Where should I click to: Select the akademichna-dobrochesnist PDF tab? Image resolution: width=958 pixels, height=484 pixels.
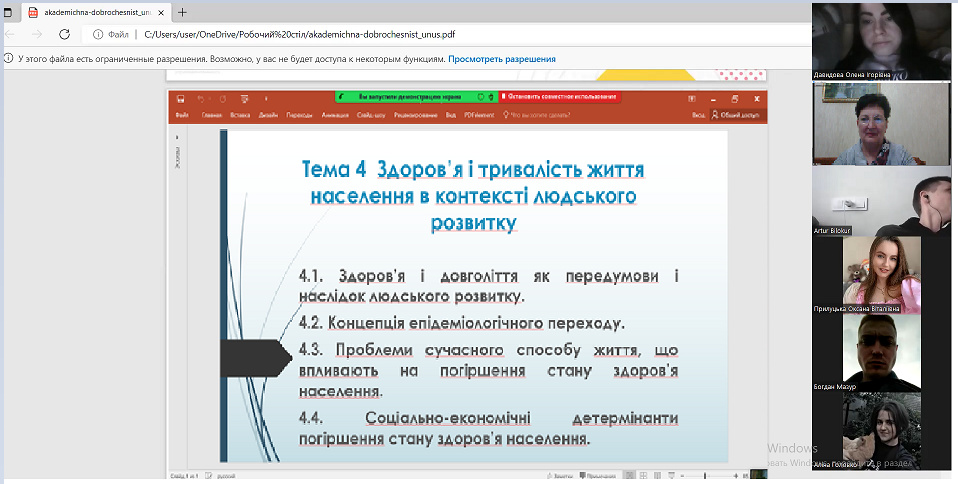point(95,12)
